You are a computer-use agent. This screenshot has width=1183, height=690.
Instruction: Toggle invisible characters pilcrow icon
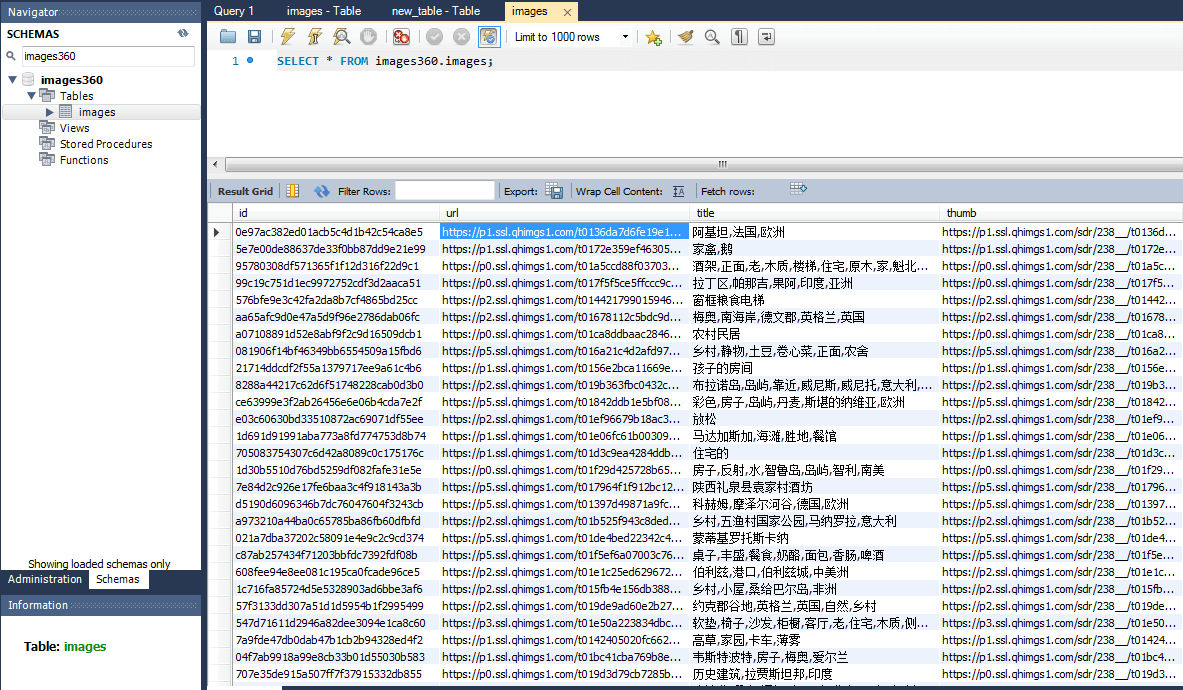coord(739,37)
